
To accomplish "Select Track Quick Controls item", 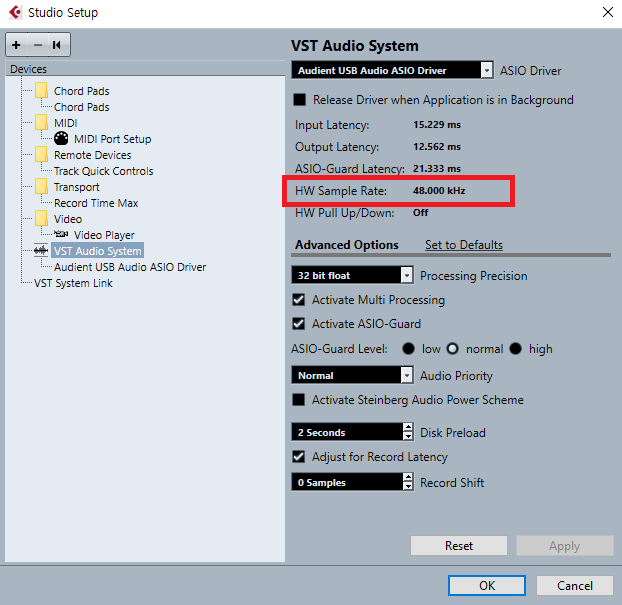I will pyautogui.click(x=104, y=171).
